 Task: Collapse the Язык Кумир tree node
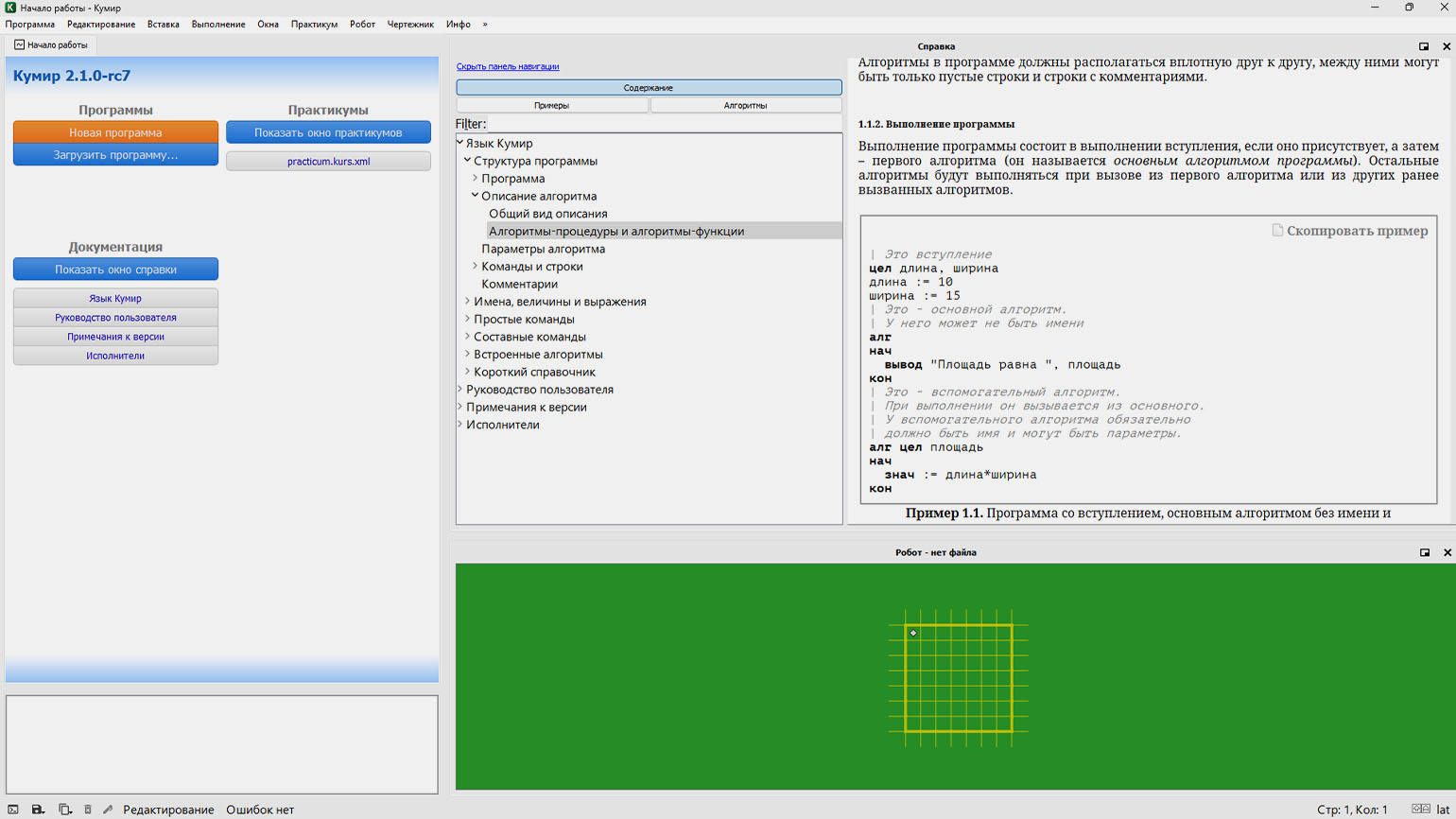click(460, 143)
